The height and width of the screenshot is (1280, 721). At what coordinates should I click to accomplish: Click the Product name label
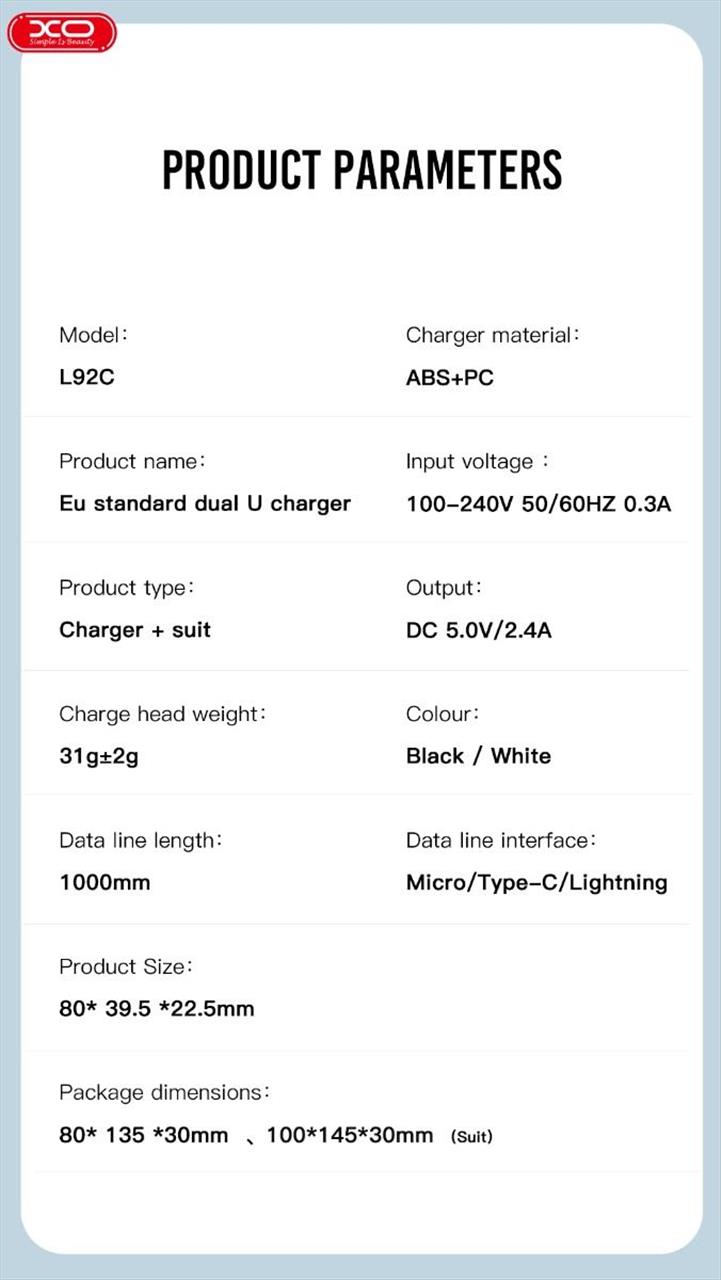pos(132,461)
